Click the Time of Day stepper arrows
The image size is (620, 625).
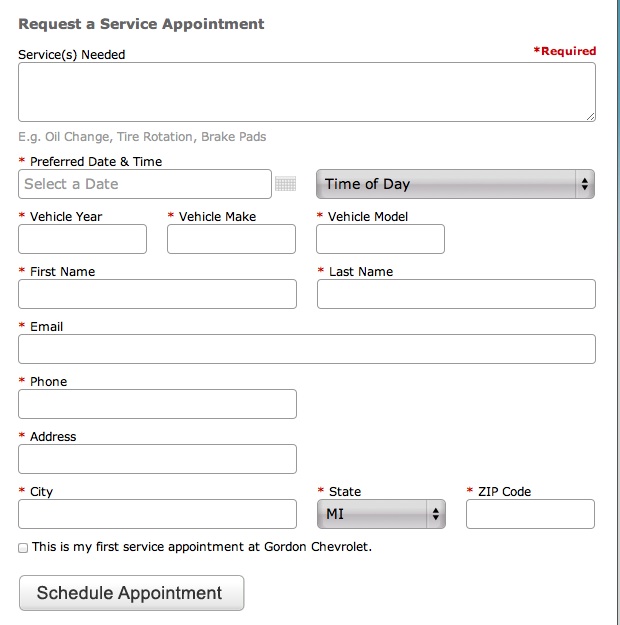tap(585, 184)
